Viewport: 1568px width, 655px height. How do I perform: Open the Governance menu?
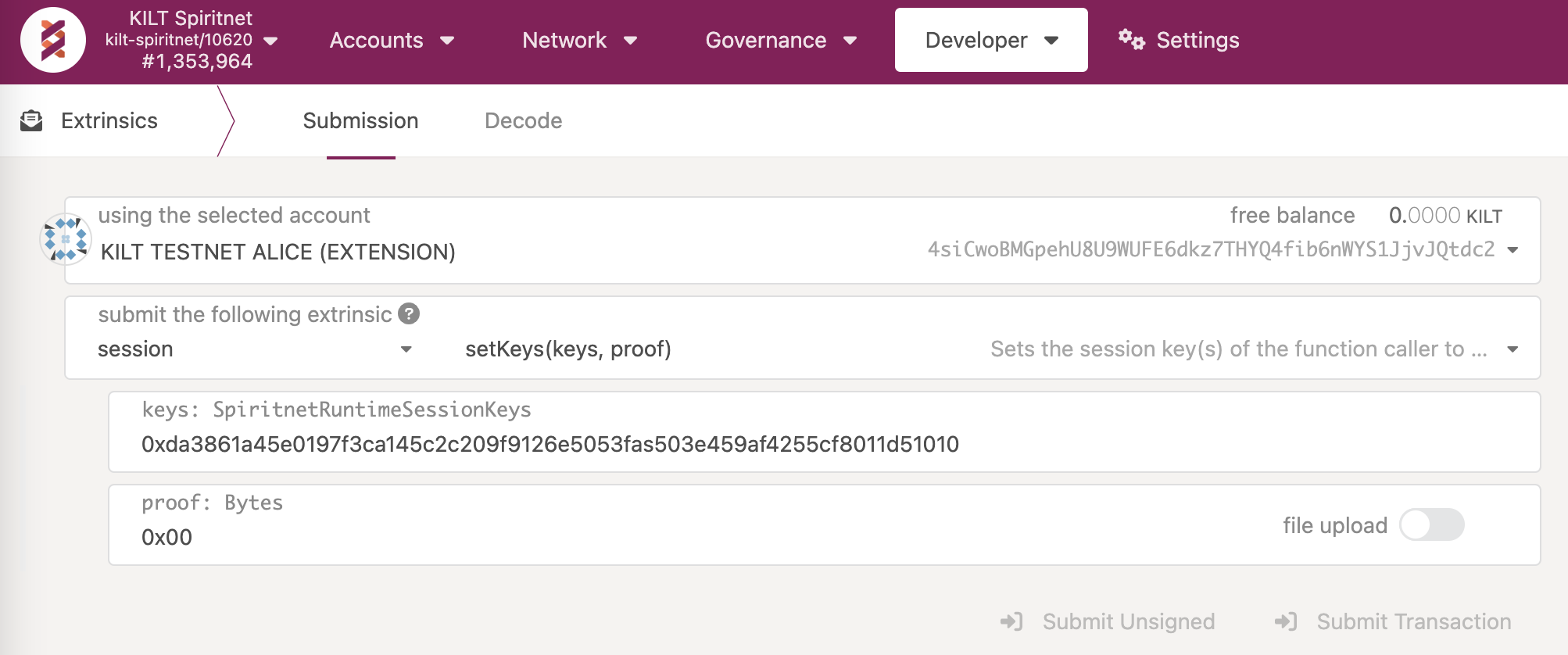point(780,40)
